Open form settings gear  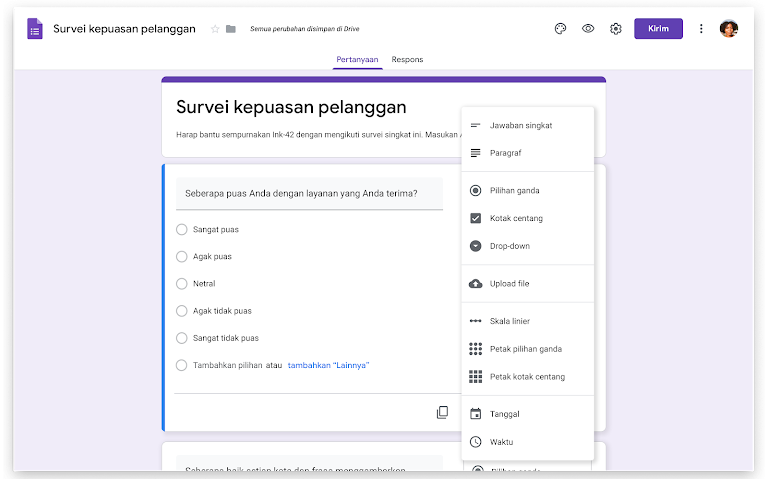(616, 29)
